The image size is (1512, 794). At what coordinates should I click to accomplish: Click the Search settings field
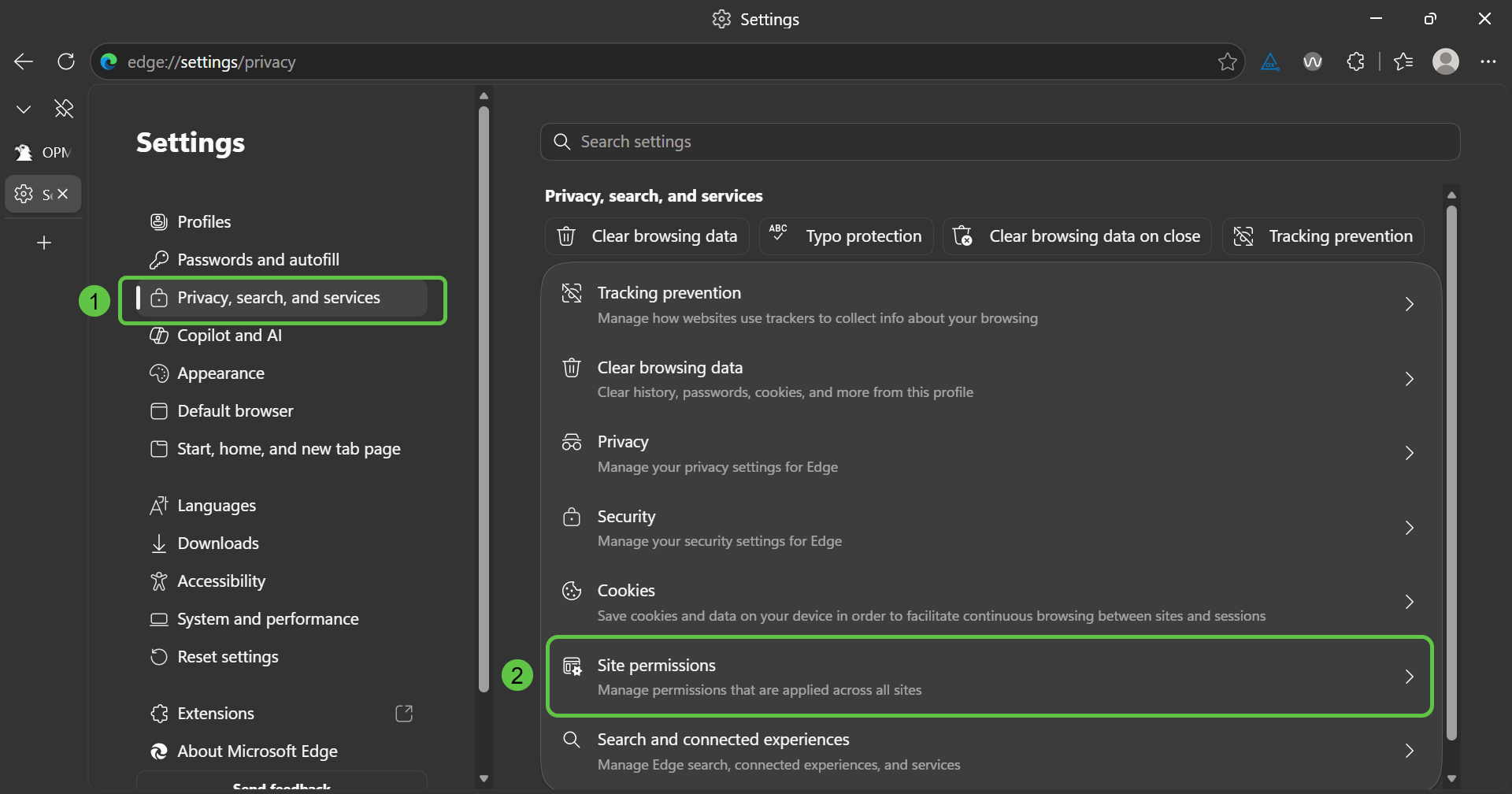1000,142
